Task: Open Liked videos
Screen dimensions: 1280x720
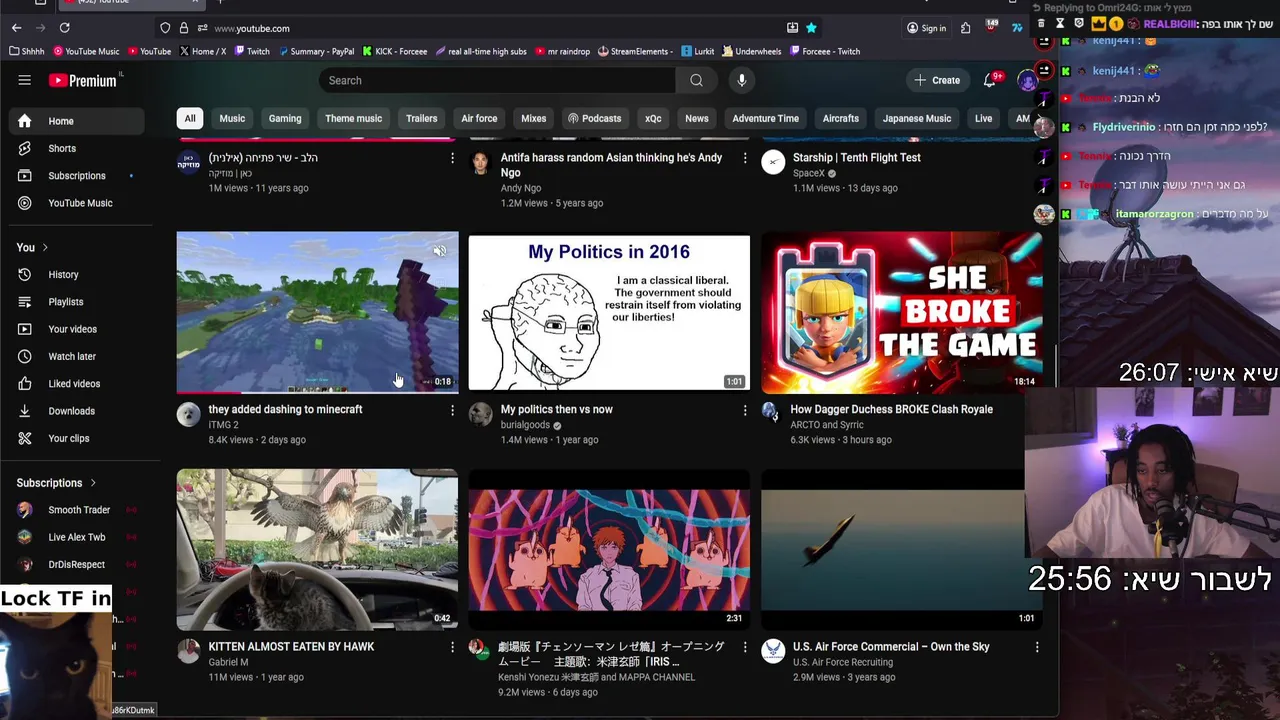Action: pos(78,383)
